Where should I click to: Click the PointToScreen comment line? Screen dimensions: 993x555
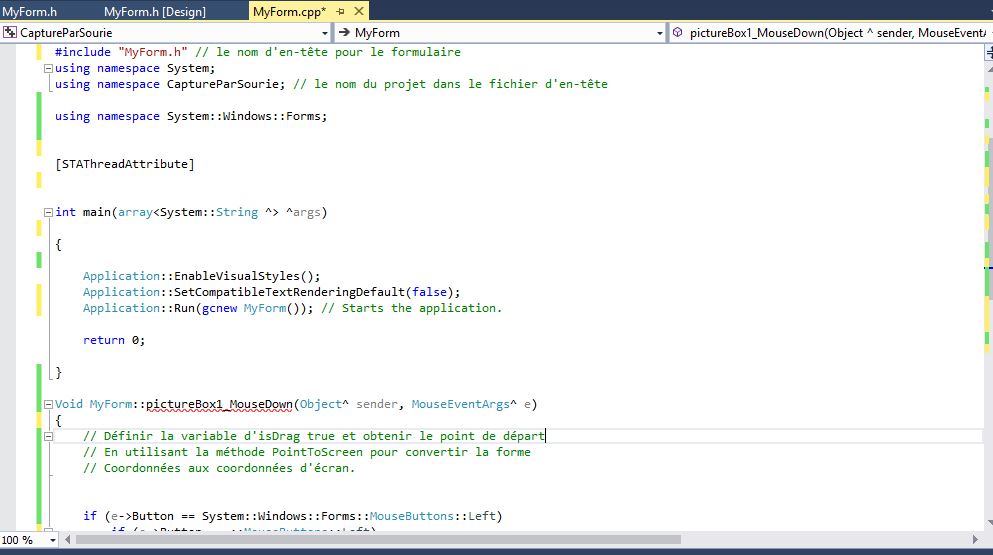click(307, 452)
